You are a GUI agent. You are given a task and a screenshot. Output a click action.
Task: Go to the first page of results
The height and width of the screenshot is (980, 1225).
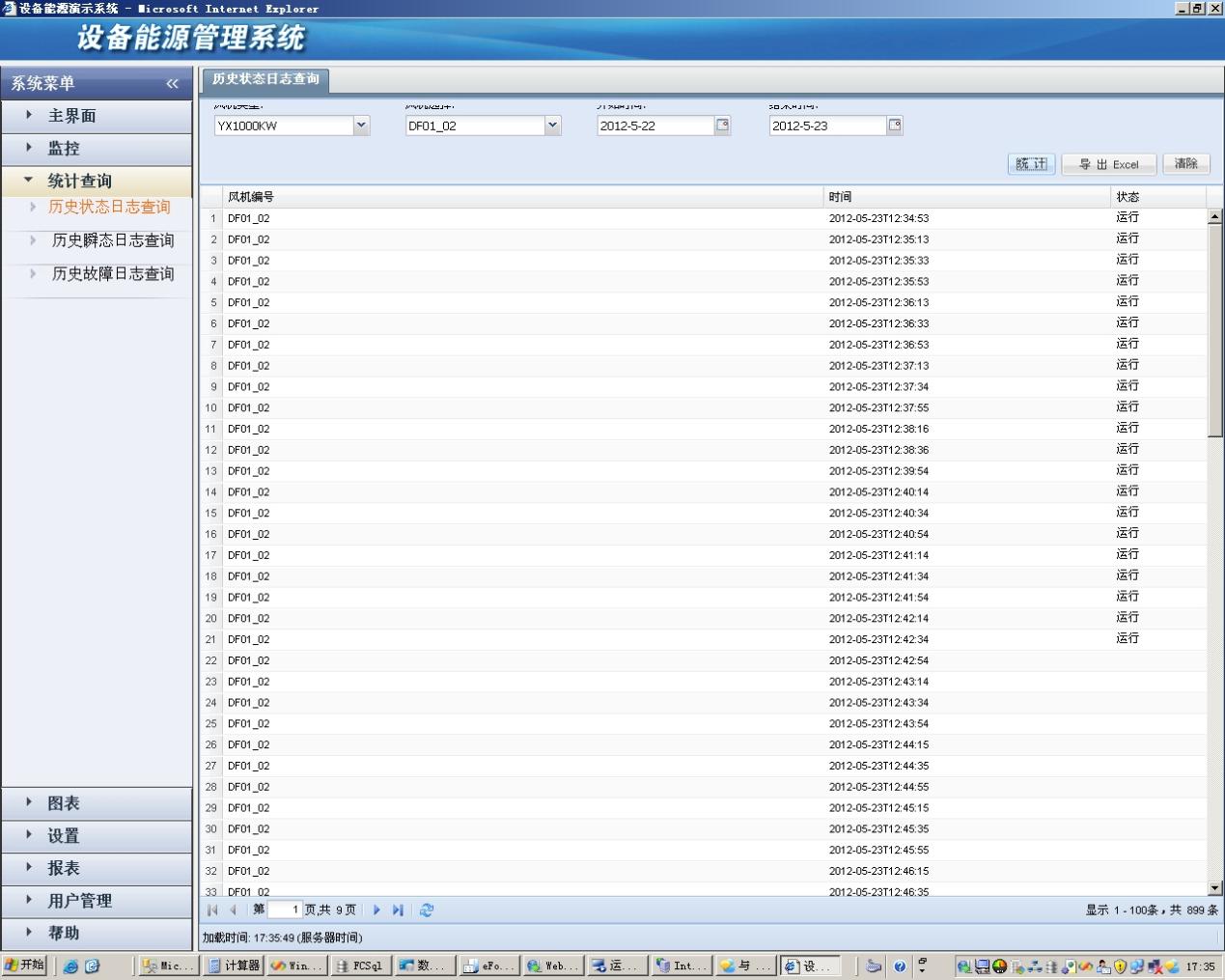212,910
